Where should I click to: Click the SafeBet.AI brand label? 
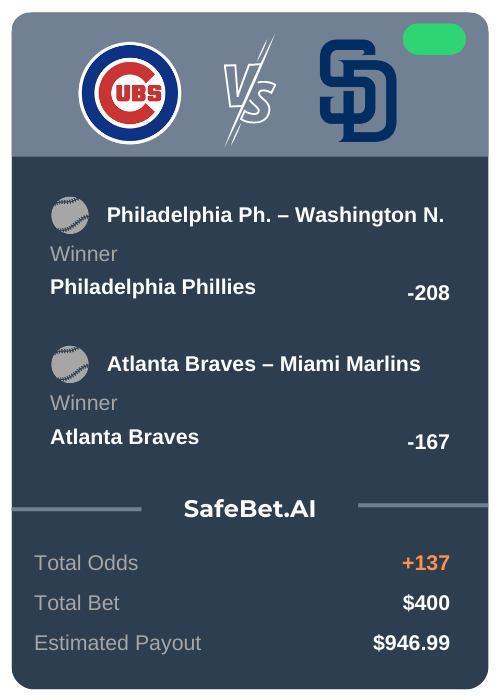tap(250, 509)
